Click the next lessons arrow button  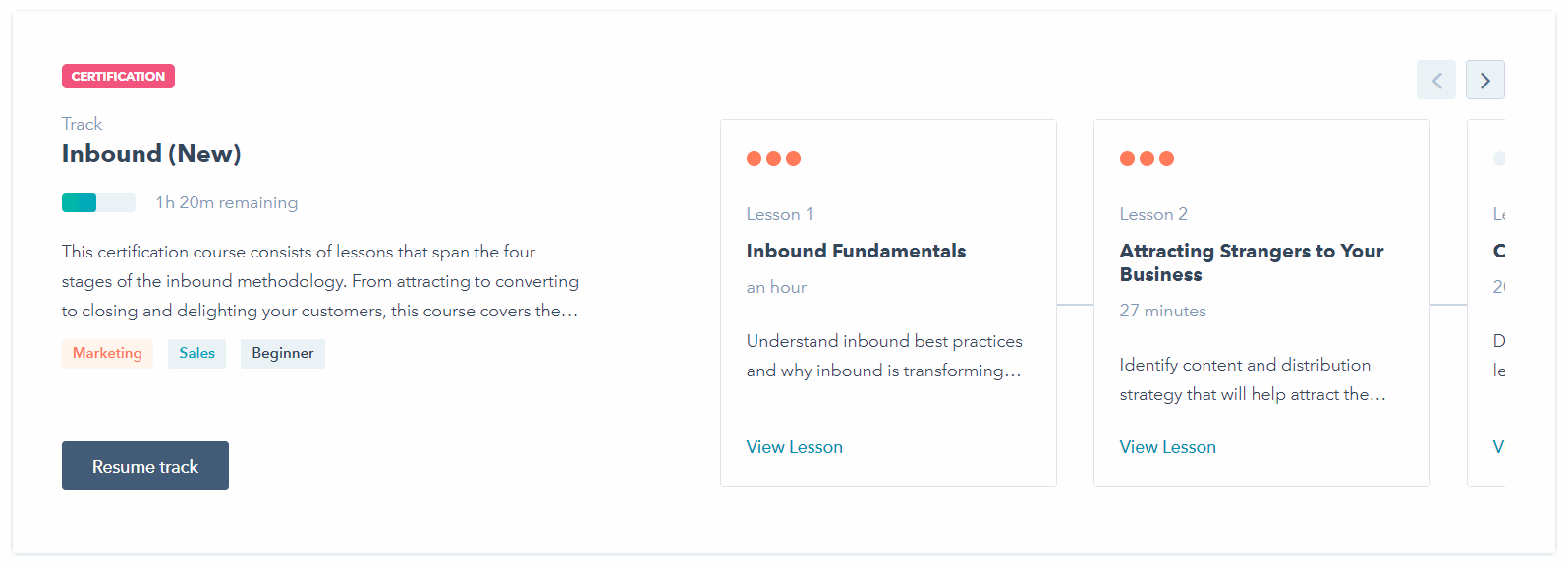tap(1484, 80)
